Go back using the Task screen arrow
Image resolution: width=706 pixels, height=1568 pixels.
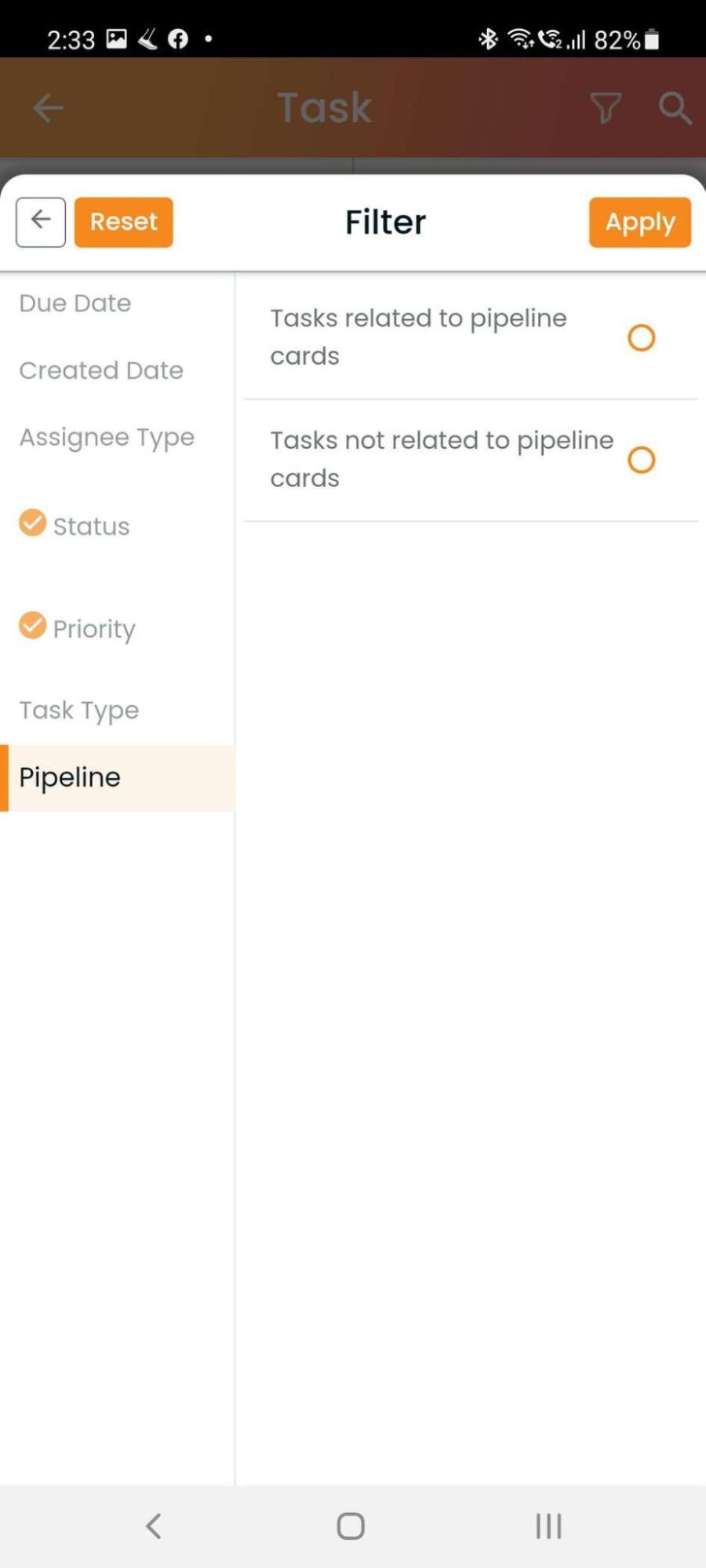coord(48,107)
